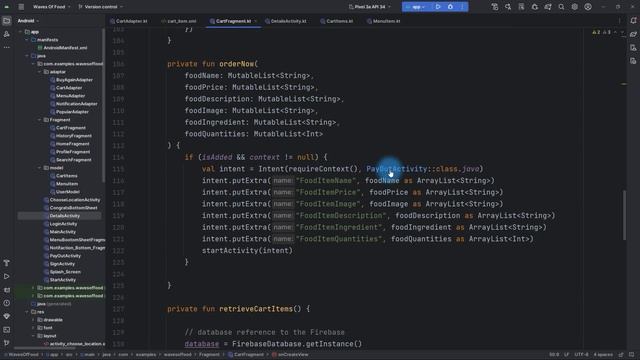Open the Git tool window icon
The height and width of the screenshot is (360, 640).
click(x=7, y=343)
